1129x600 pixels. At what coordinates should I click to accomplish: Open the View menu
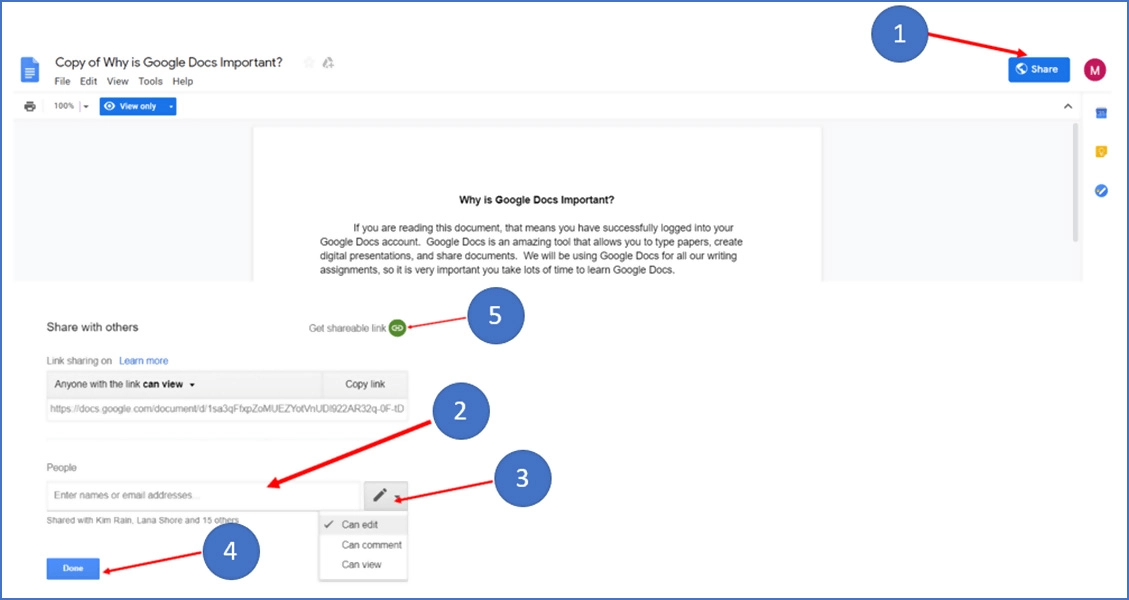click(118, 81)
